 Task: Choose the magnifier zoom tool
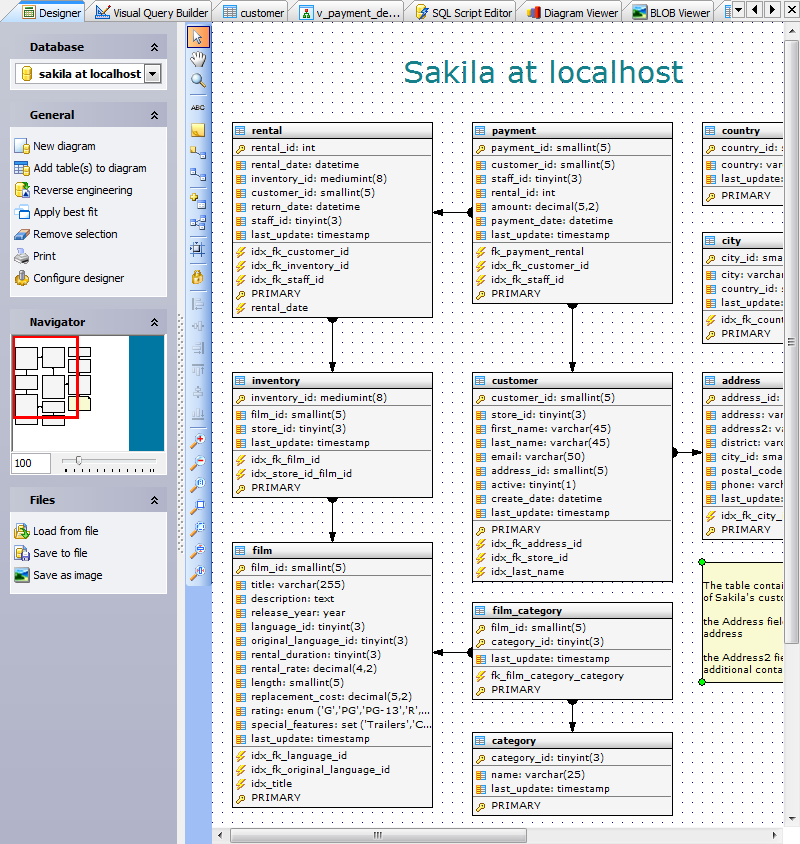point(198,80)
